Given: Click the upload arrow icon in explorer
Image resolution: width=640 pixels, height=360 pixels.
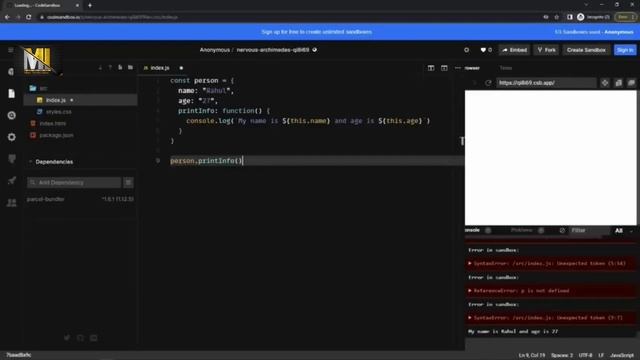Looking at the screenshot, I should [110, 67].
